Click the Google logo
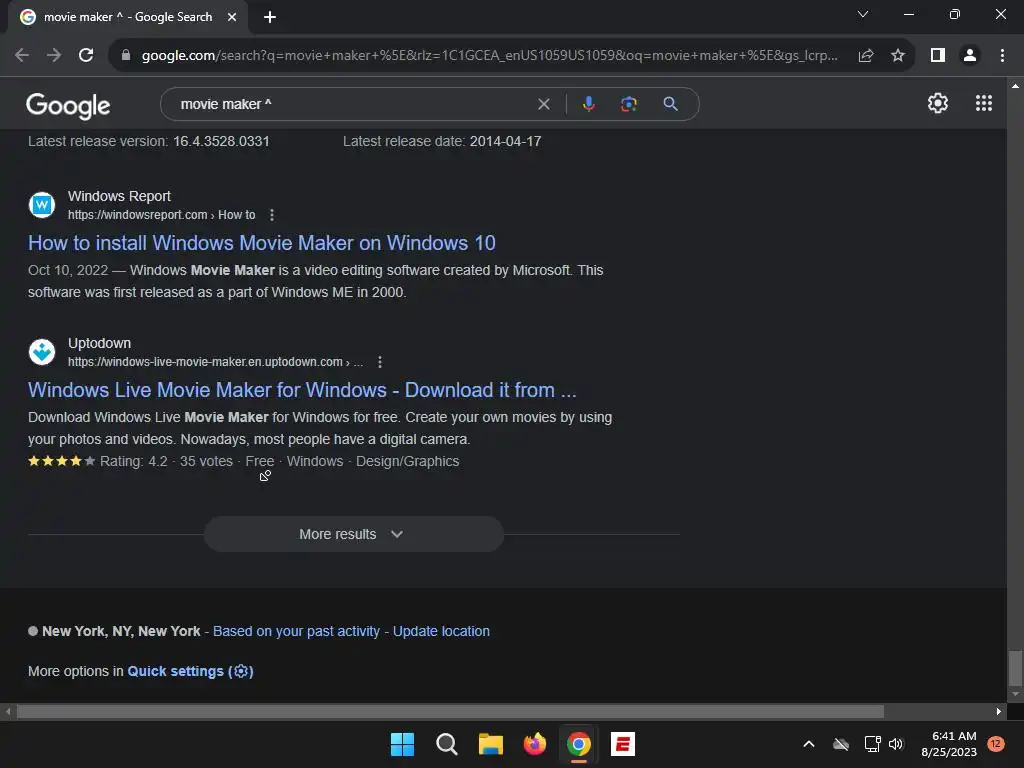1024x768 pixels. [x=68, y=105]
